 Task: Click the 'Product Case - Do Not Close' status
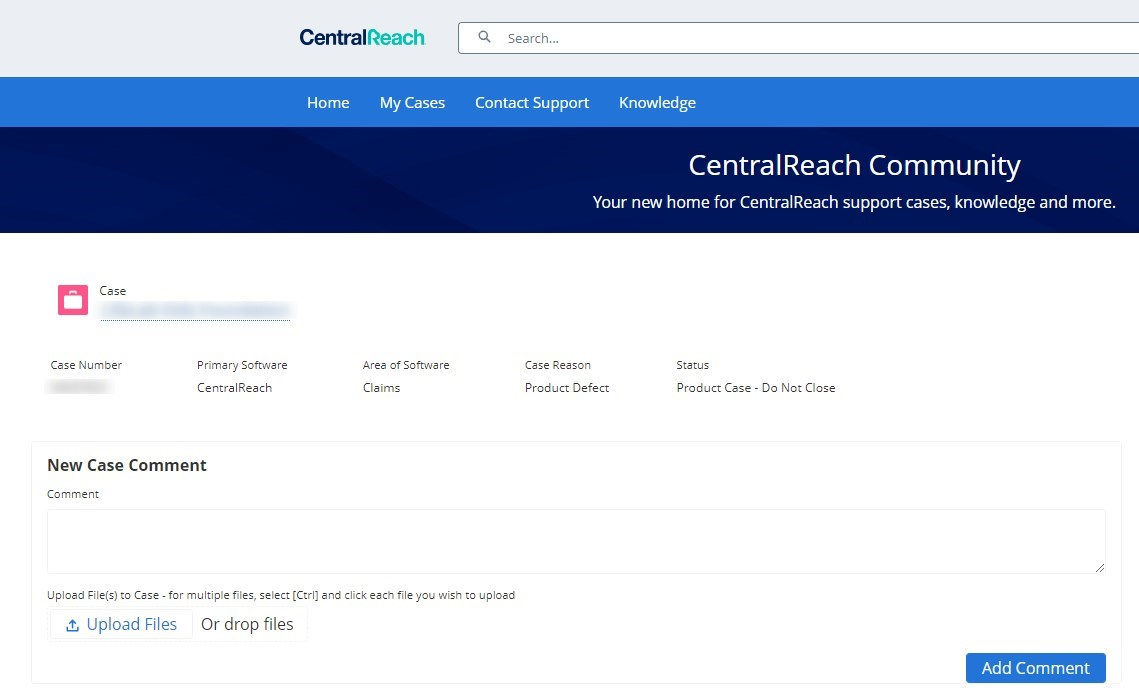coord(755,388)
